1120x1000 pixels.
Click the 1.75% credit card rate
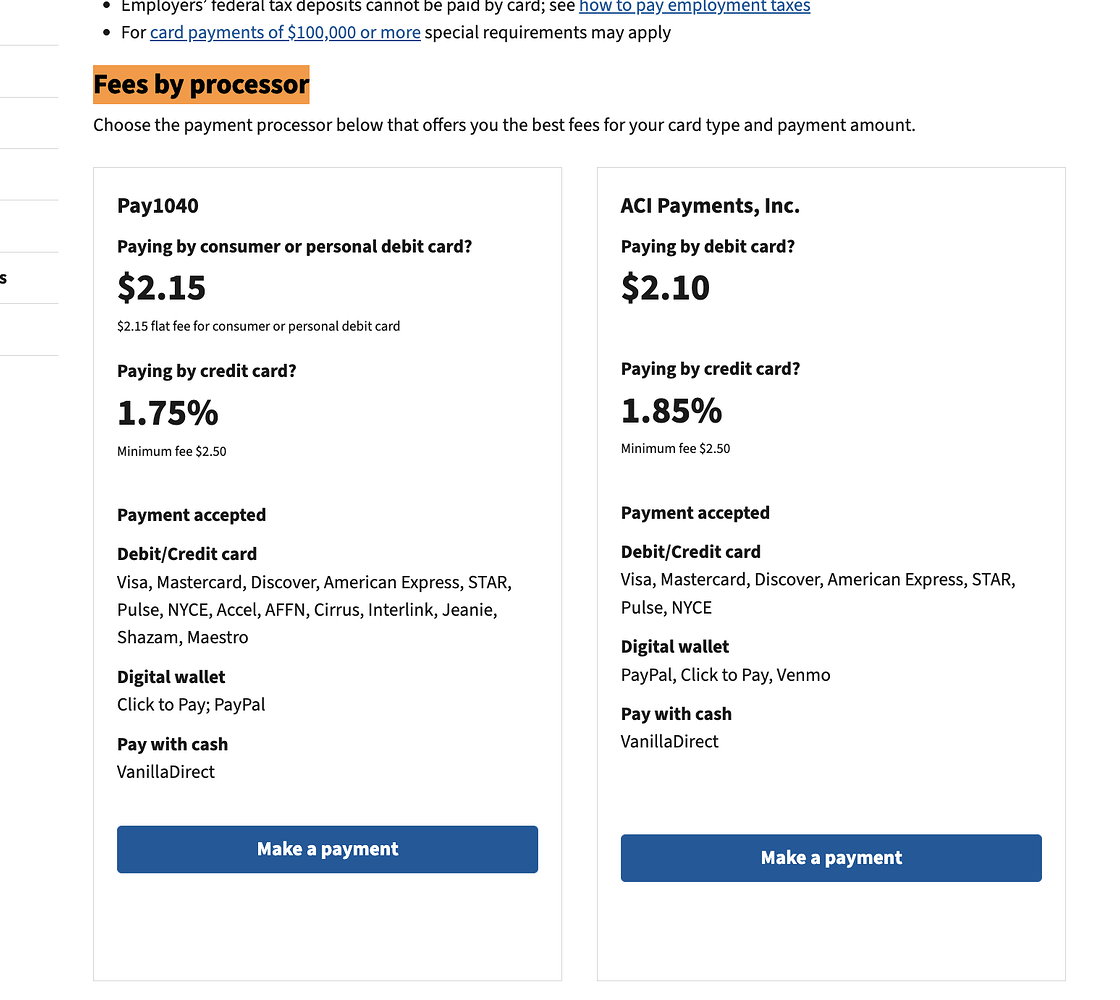pos(168,413)
